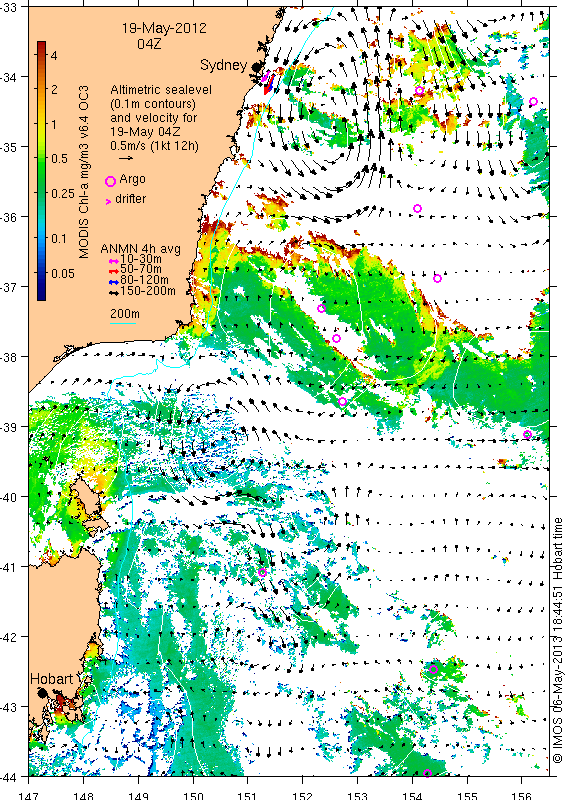
Task: Click the "80-120m" depth label
Action: 144,280
